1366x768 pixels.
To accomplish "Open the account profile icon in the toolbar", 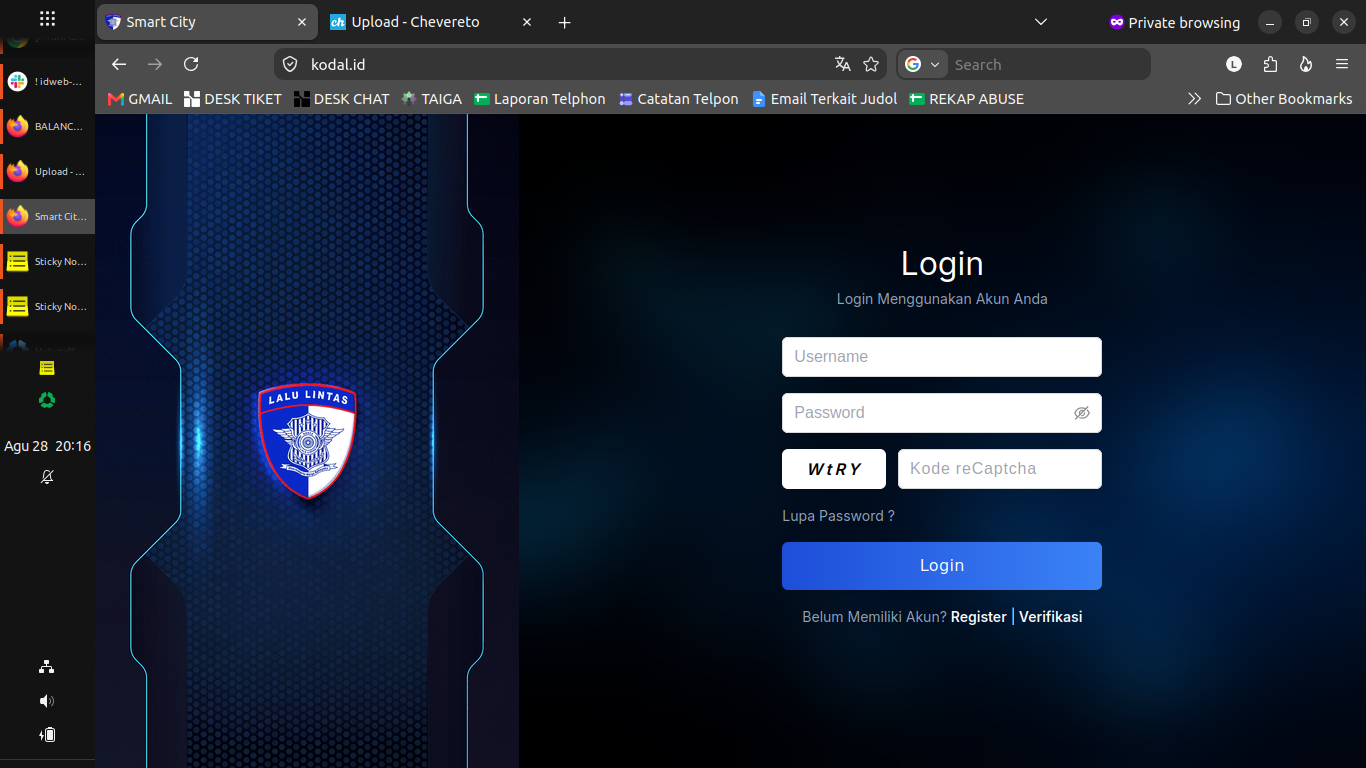I will [x=1234, y=64].
